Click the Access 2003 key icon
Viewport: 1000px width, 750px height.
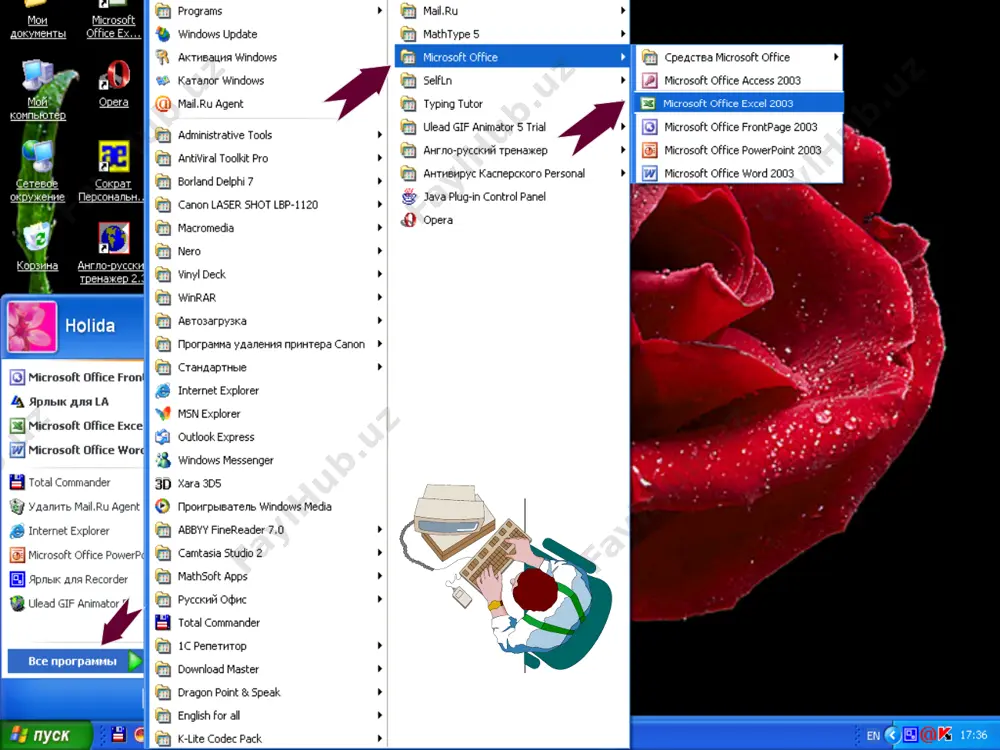[649, 80]
